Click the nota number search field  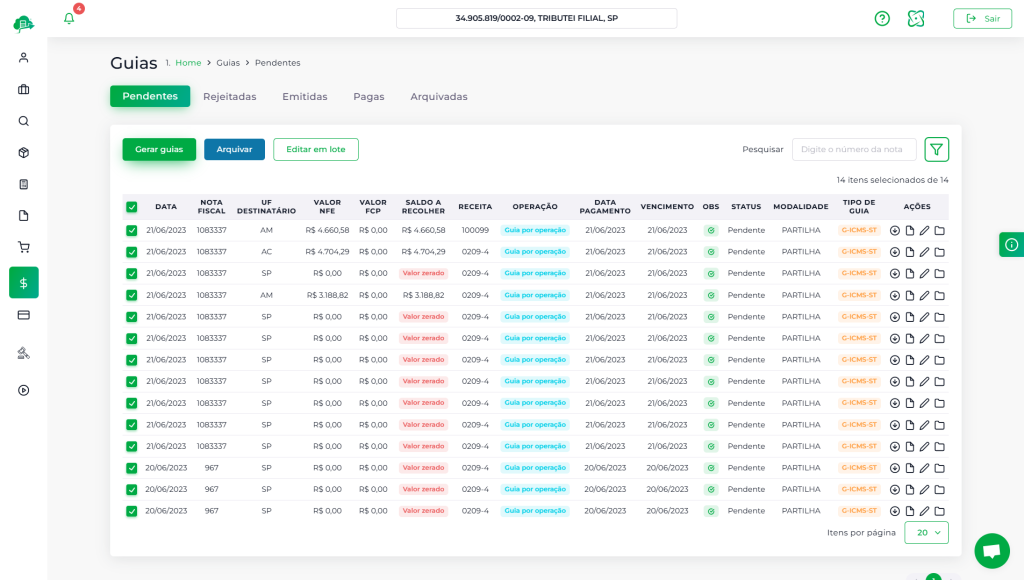[854, 149]
